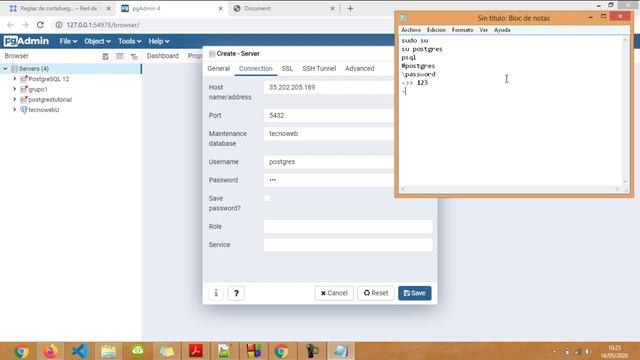The image size is (640, 360).
Task: Switch to the Advanced tab
Action: click(x=360, y=69)
